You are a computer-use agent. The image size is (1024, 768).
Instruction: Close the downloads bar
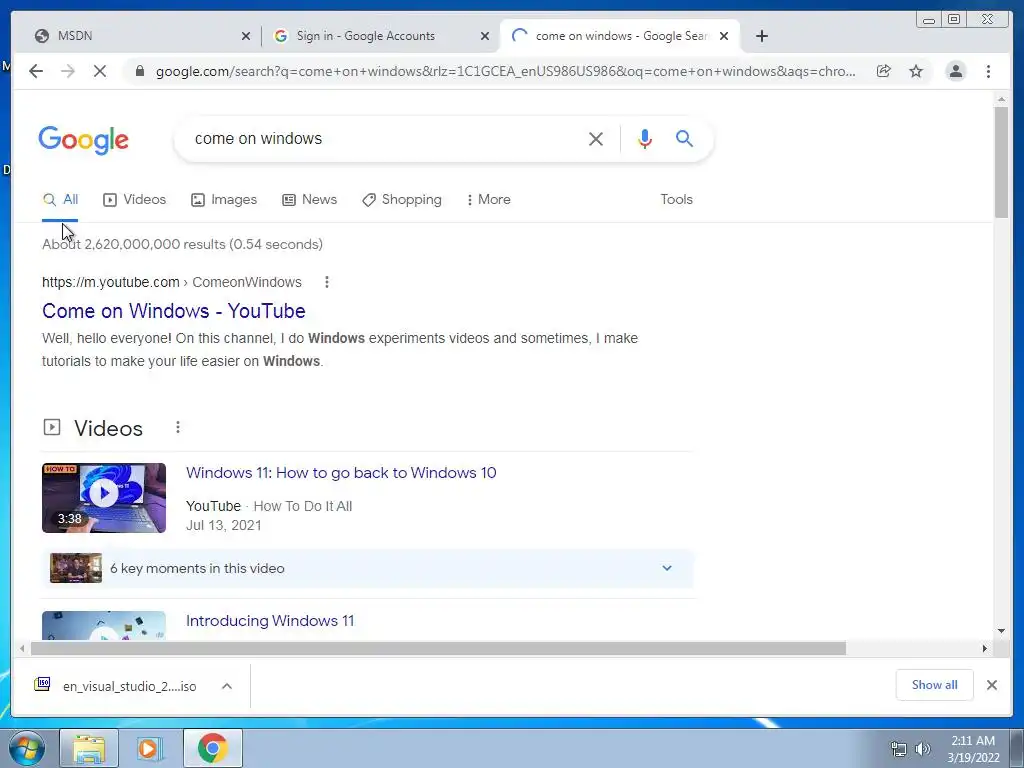pos(991,685)
